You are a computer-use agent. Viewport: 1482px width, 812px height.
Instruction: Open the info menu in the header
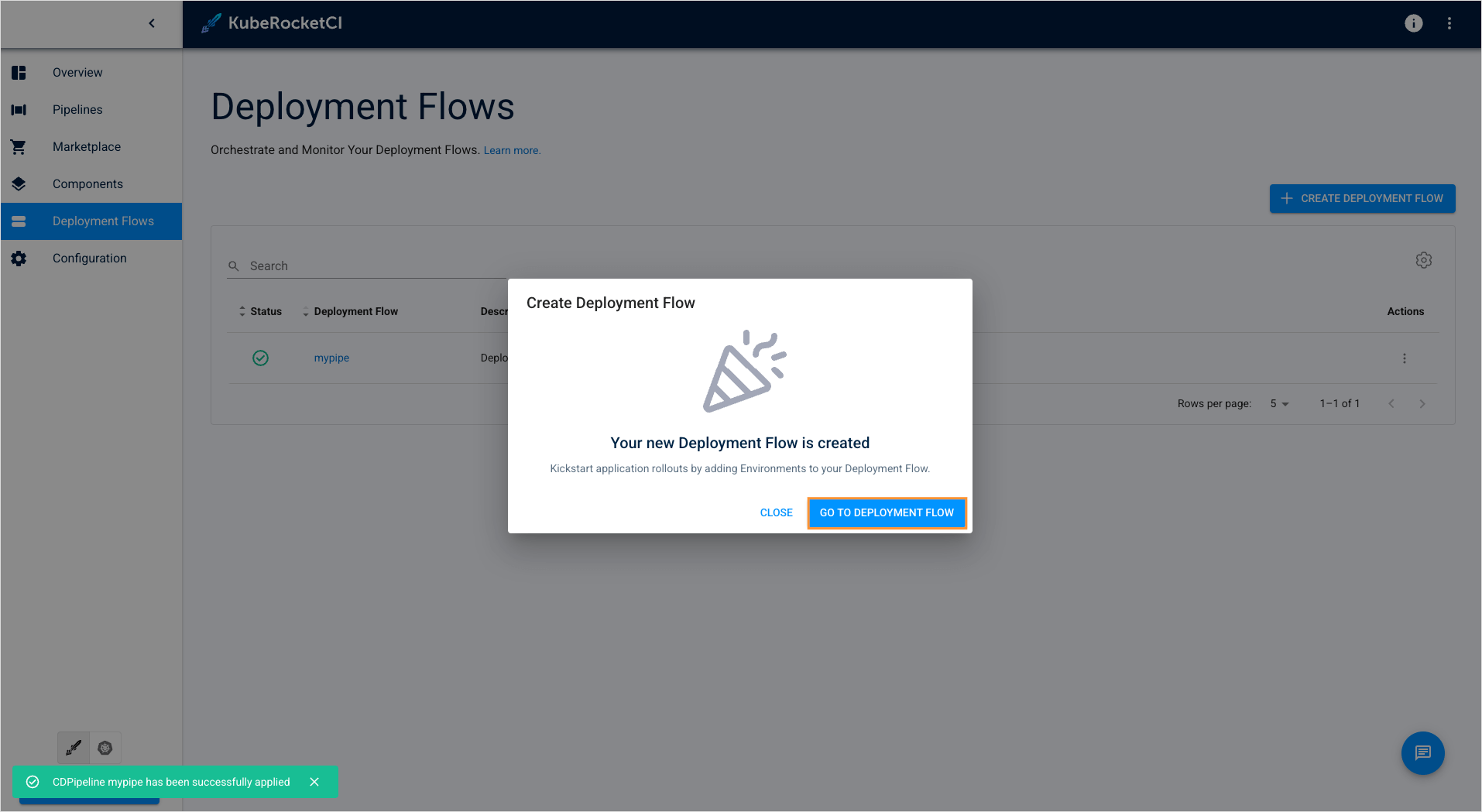1413,23
